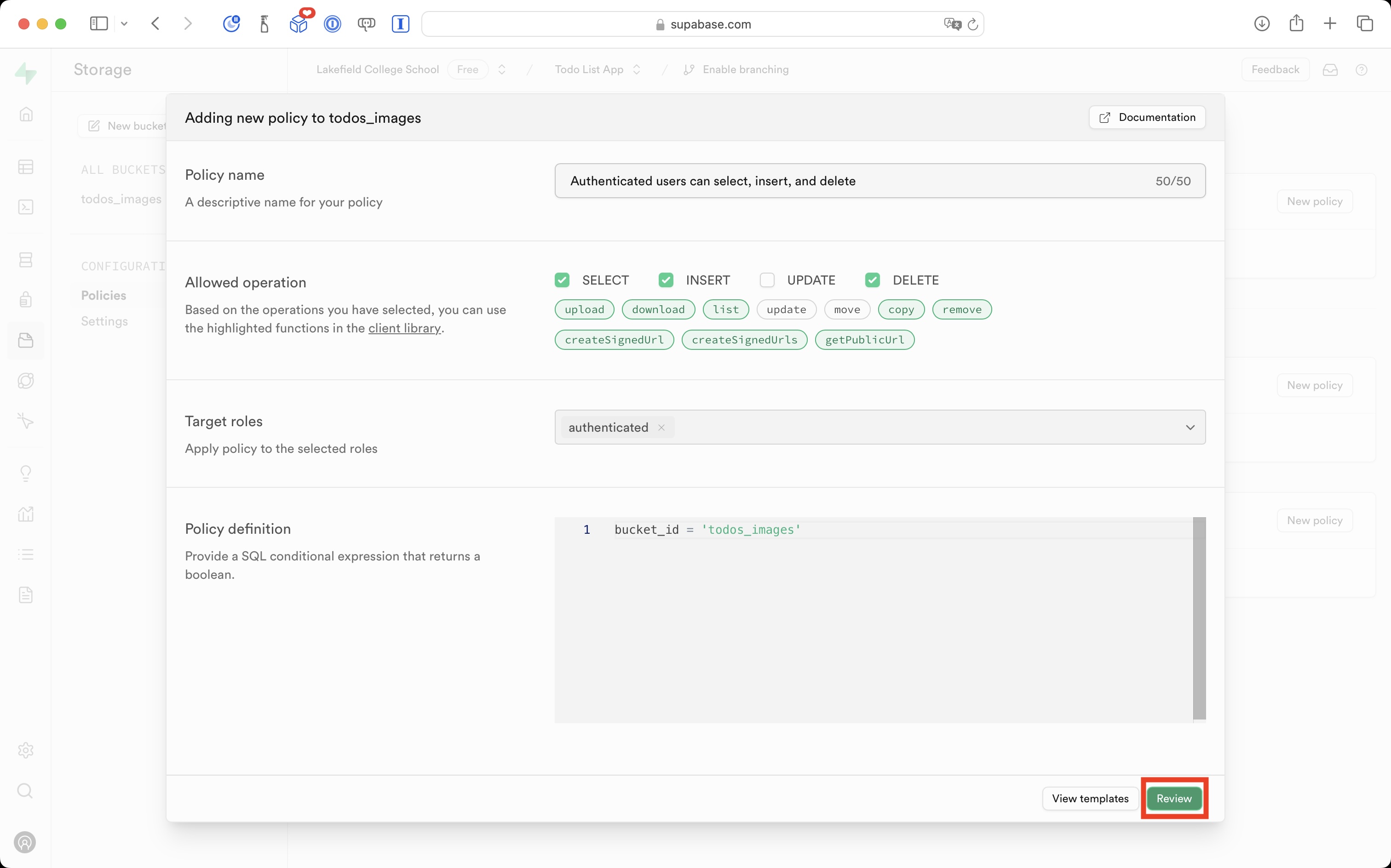Open the Authentication lock icon in sidebar
The image size is (1391, 868).
pos(26,300)
